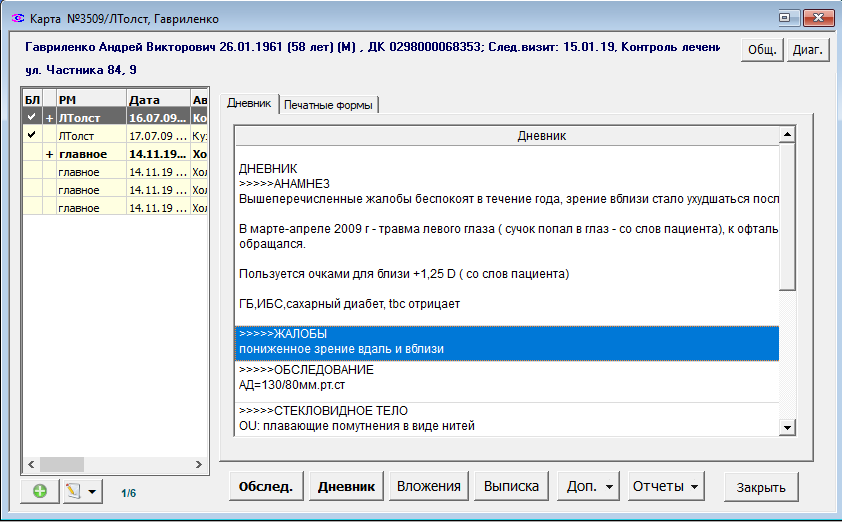Screen dimensions: 842x522
Task: Toggle checkmark on 16.07.09 ЛТолст row
Action: [x=32, y=118]
